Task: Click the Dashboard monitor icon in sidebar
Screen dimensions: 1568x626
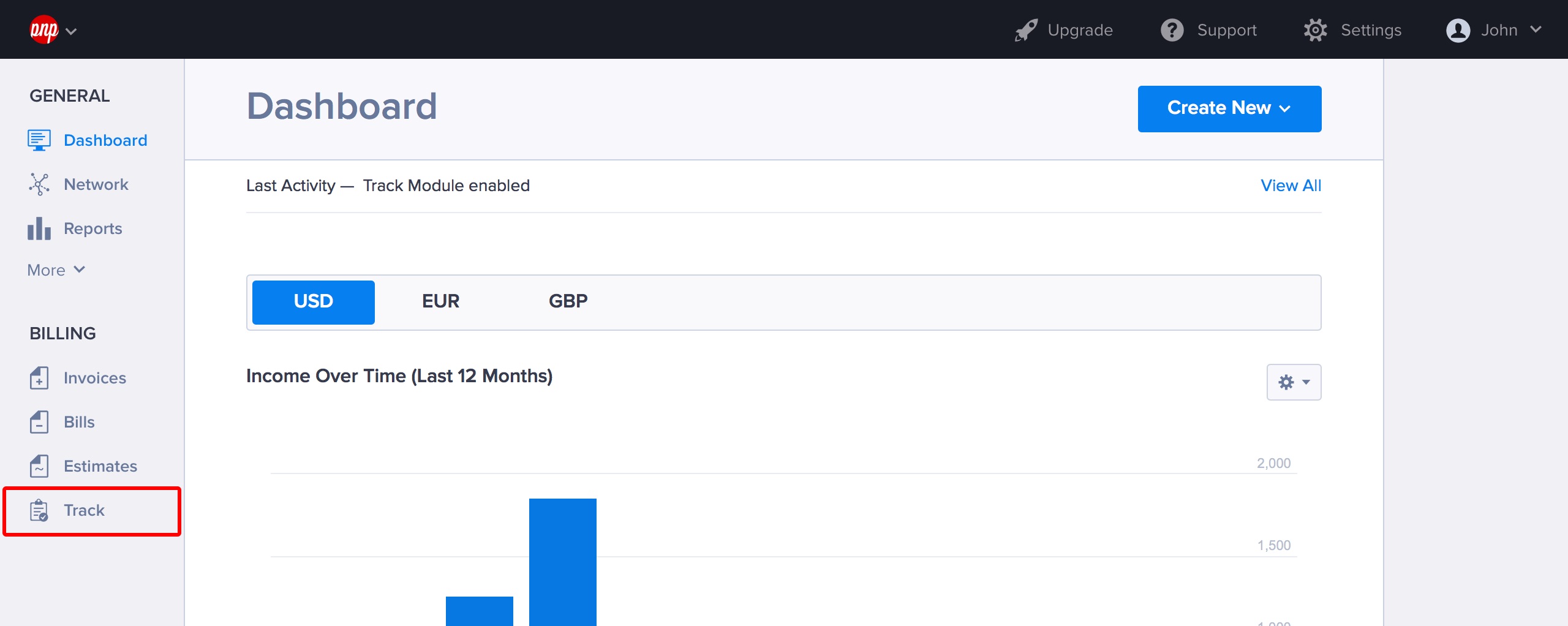Action: tap(39, 140)
